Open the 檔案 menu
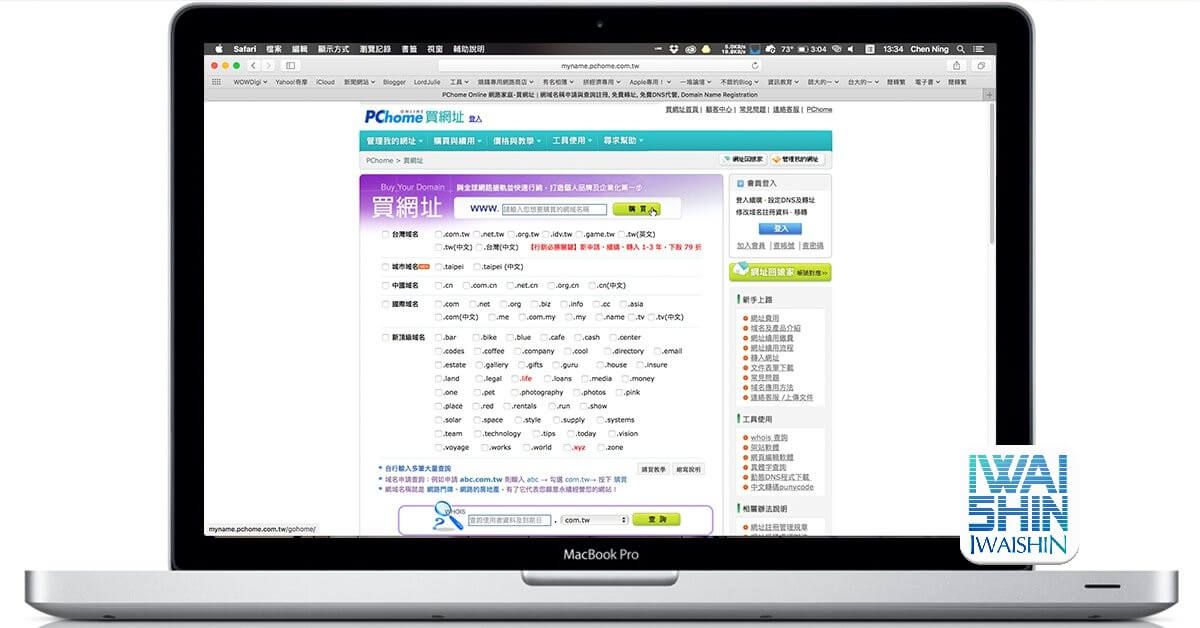1200x628 pixels. pyautogui.click(x=274, y=49)
